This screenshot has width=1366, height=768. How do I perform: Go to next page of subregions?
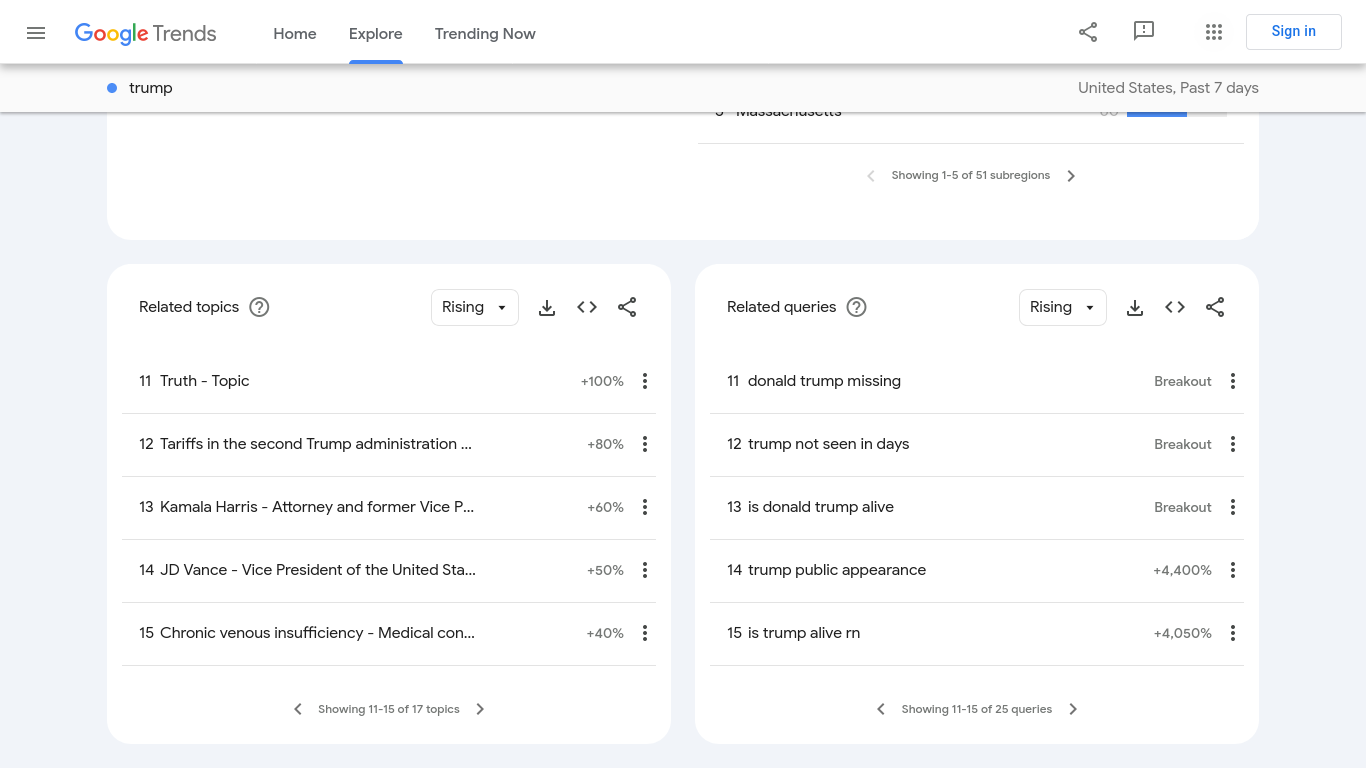coord(1071,176)
